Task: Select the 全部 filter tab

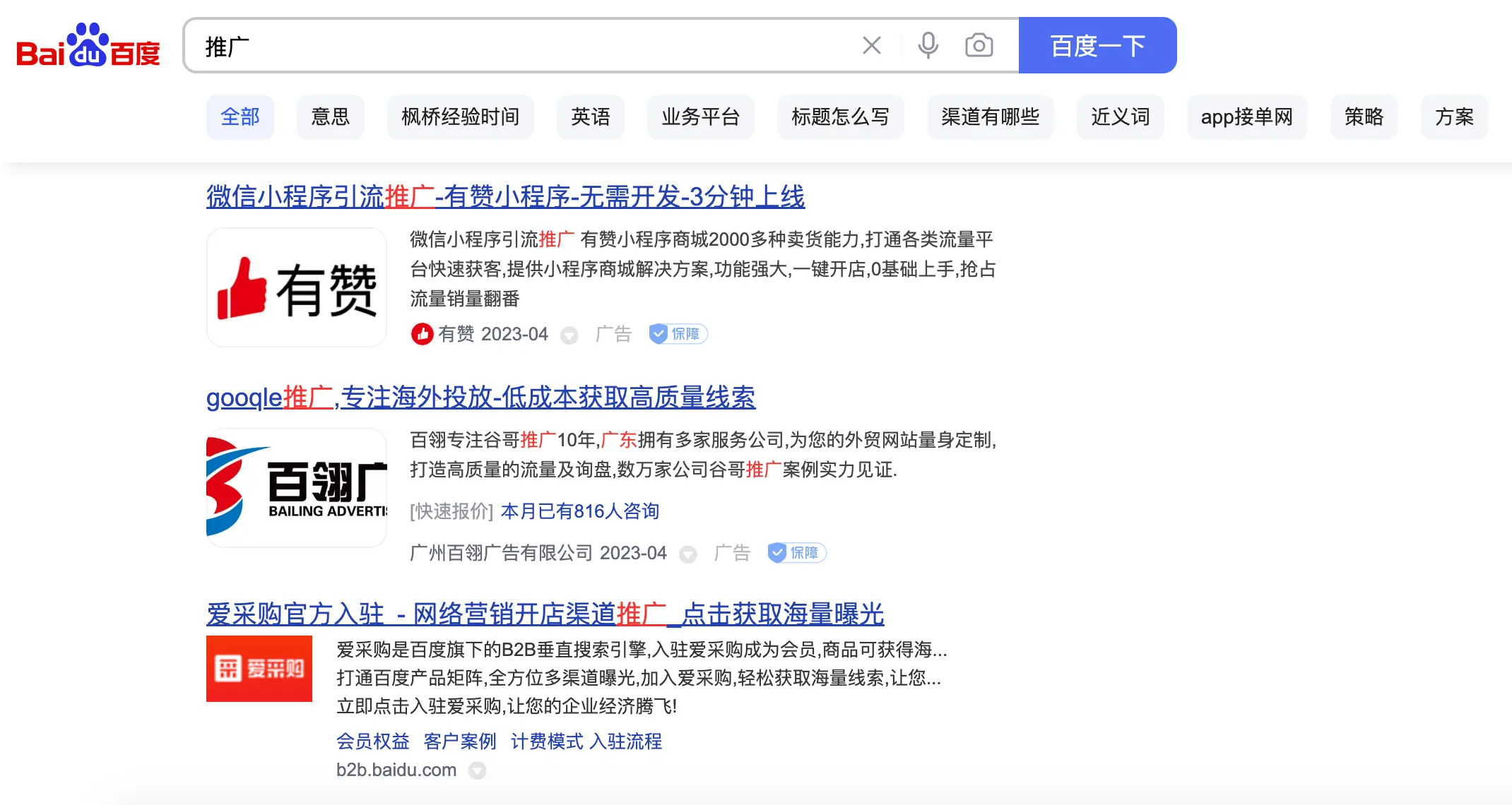Action: coord(240,117)
